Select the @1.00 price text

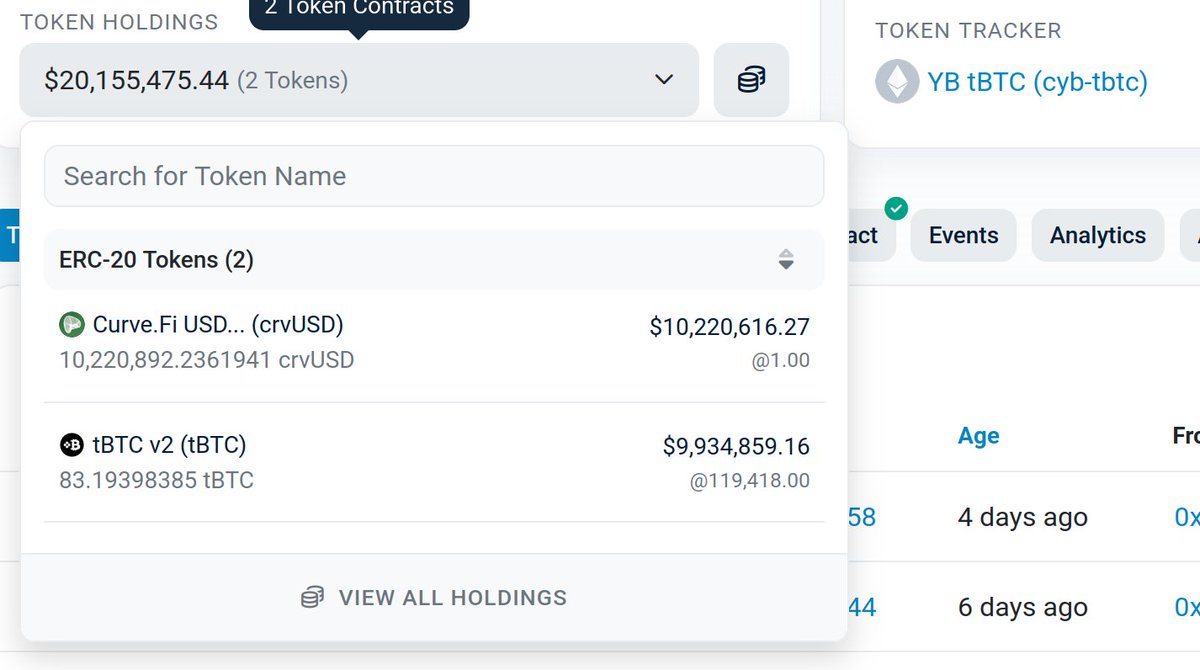point(781,360)
